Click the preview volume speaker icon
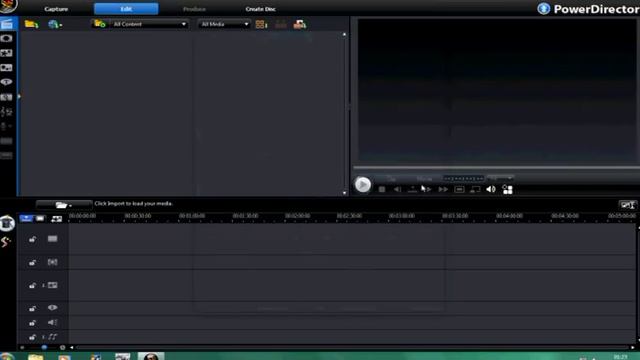Viewport: 640px width, 360px height. click(x=491, y=189)
